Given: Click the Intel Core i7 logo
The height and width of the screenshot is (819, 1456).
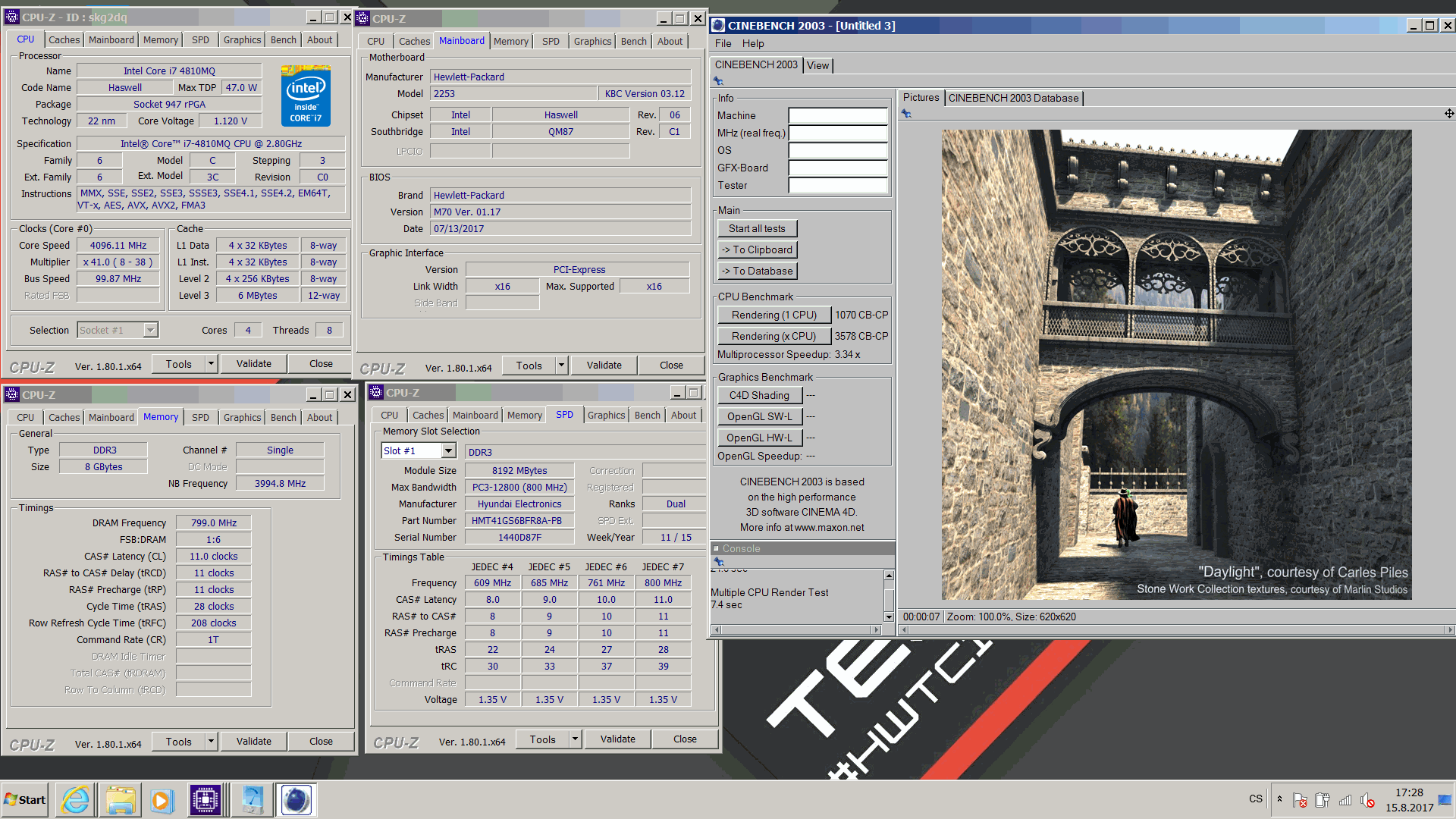Looking at the screenshot, I should point(306,96).
